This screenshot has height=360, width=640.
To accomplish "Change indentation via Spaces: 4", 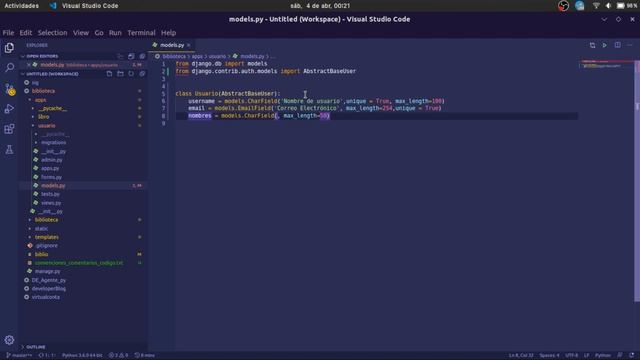I will coord(549,356).
